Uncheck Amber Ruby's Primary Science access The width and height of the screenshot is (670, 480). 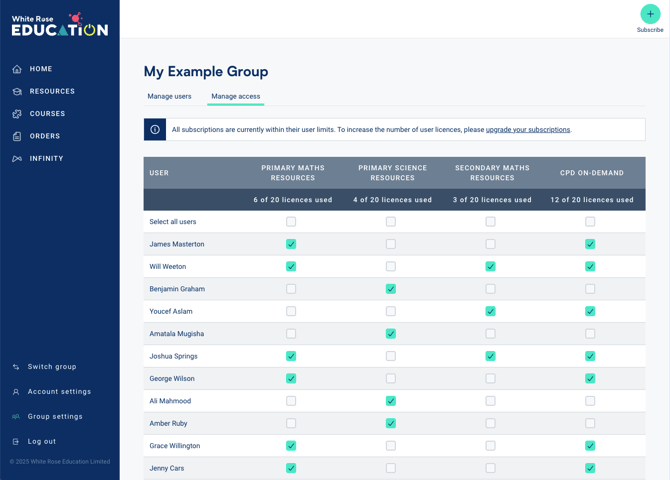391,423
